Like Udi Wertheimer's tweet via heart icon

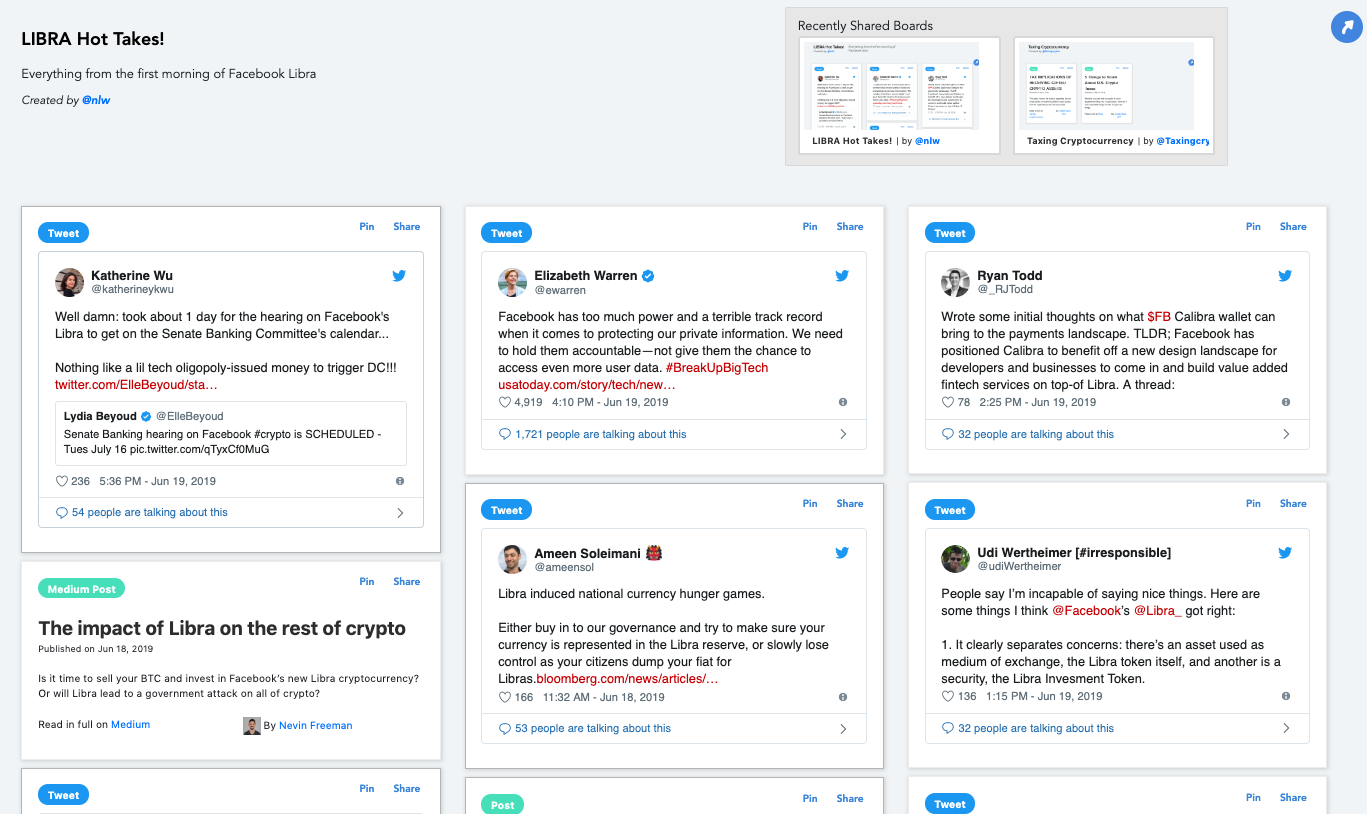coord(947,696)
